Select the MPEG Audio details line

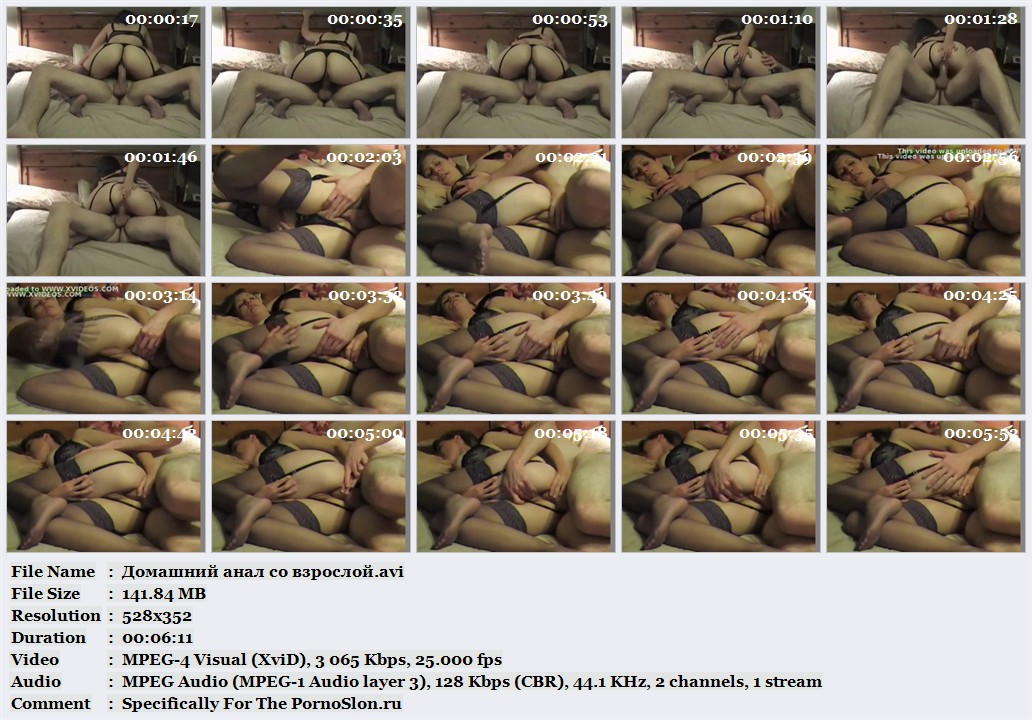tap(472, 682)
